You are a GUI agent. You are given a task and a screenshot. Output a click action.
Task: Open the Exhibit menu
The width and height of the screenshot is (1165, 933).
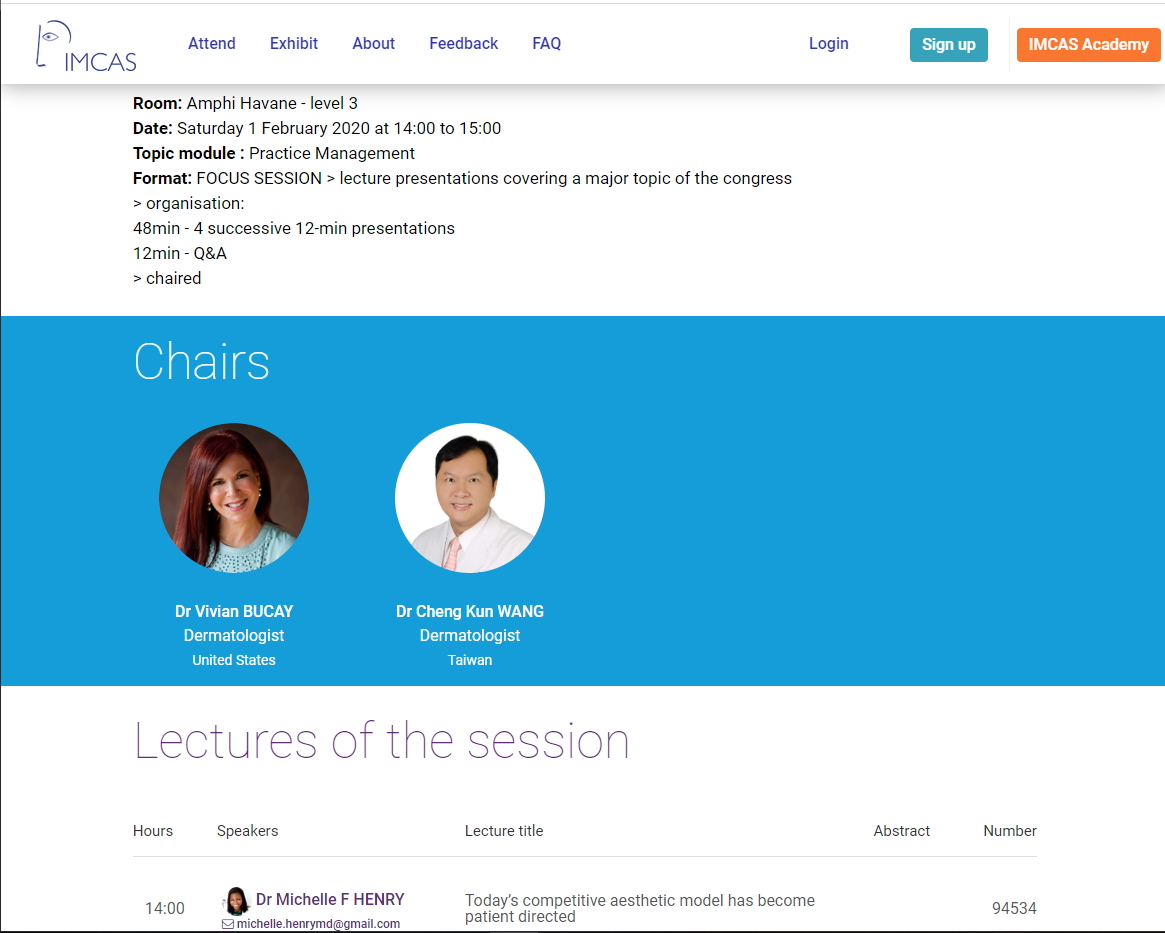pos(293,44)
